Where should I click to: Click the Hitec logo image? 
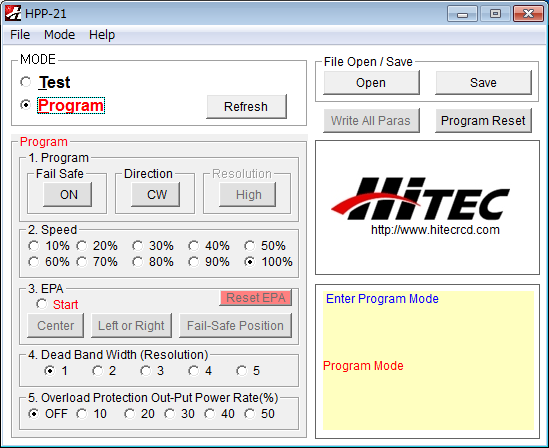[x=420, y=198]
